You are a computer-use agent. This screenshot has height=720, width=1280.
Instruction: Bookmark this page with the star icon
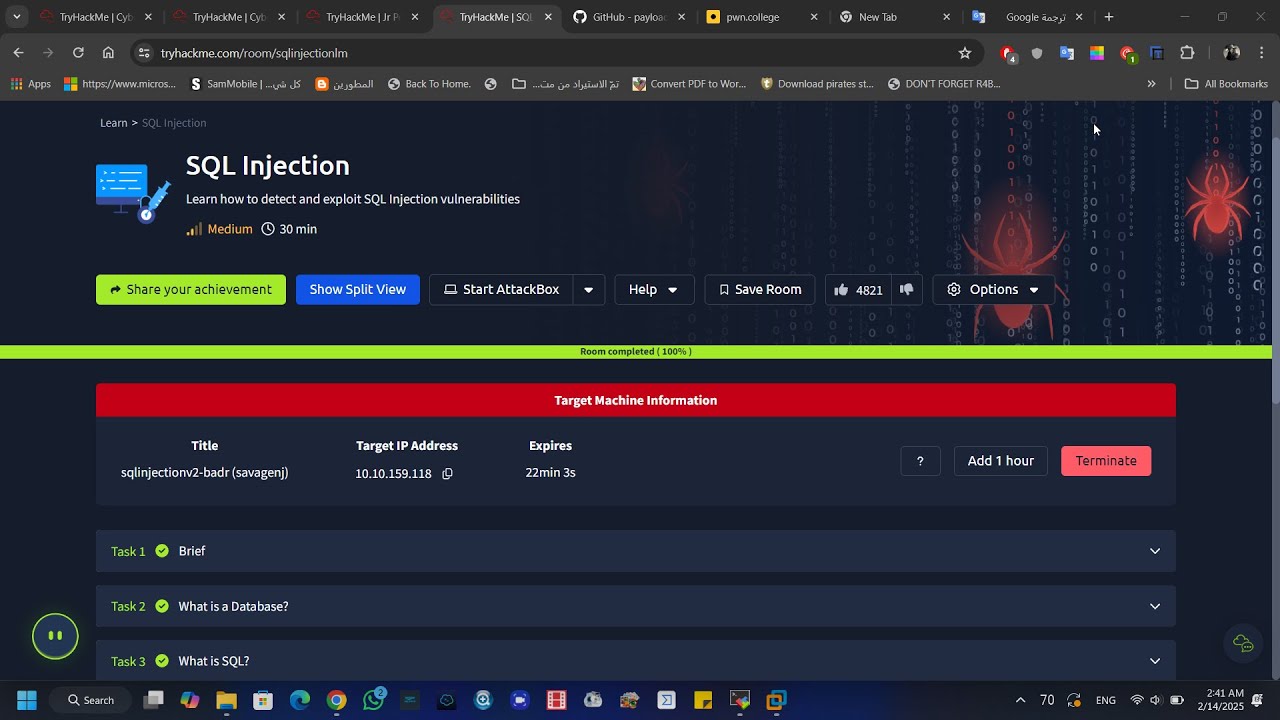coord(965,53)
